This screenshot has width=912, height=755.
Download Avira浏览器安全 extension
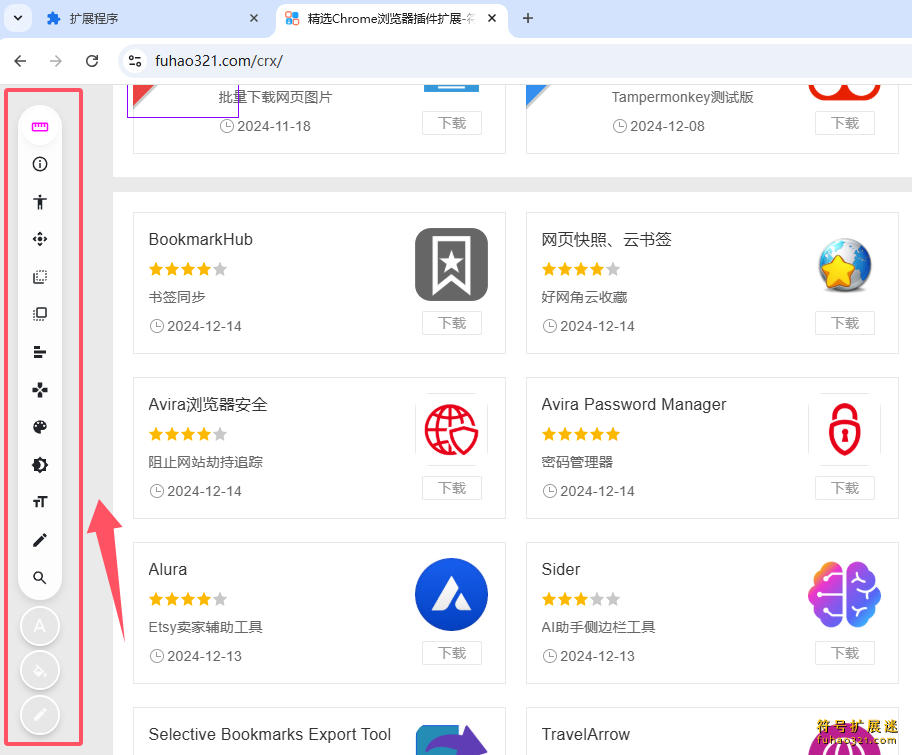click(x=452, y=488)
